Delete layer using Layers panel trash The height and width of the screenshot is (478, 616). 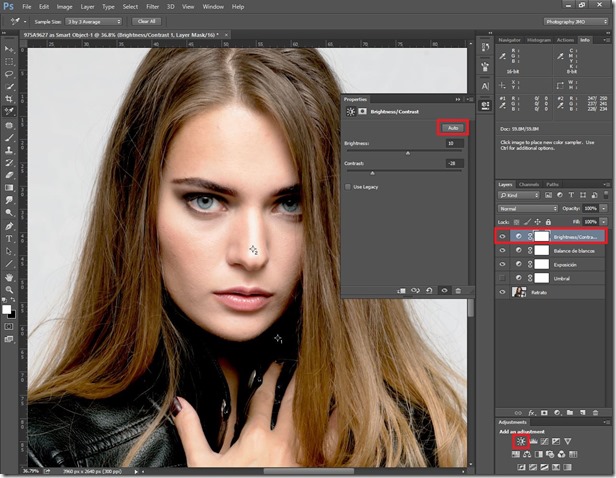pos(595,413)
